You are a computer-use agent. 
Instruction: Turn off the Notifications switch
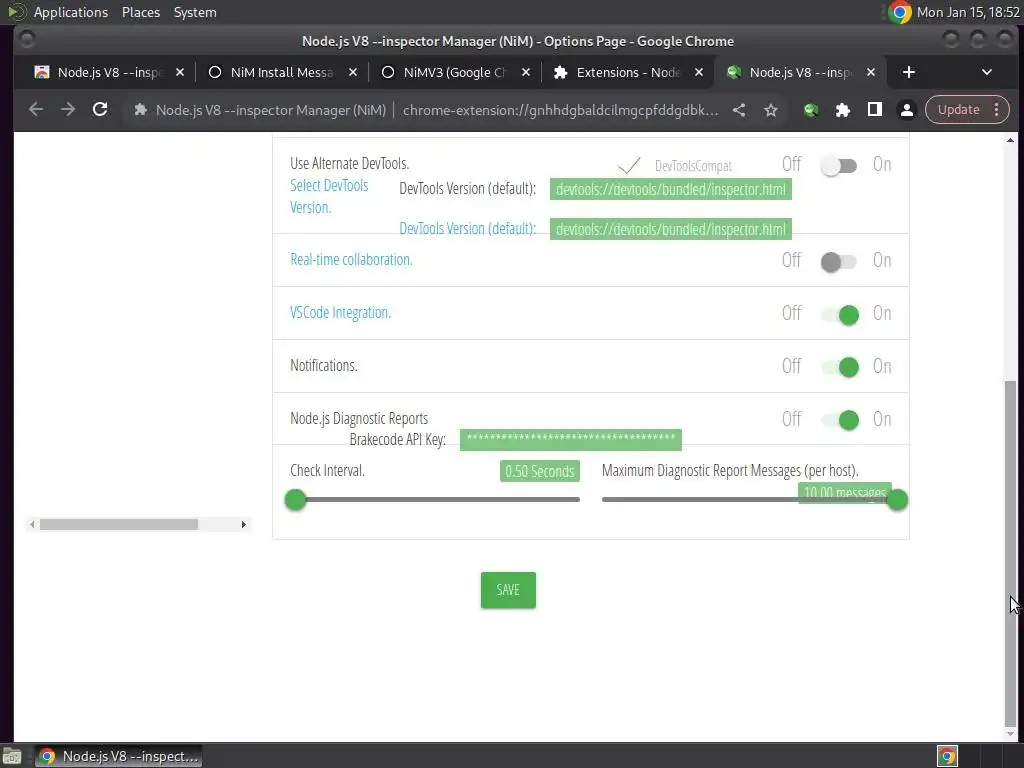point(840,367)
